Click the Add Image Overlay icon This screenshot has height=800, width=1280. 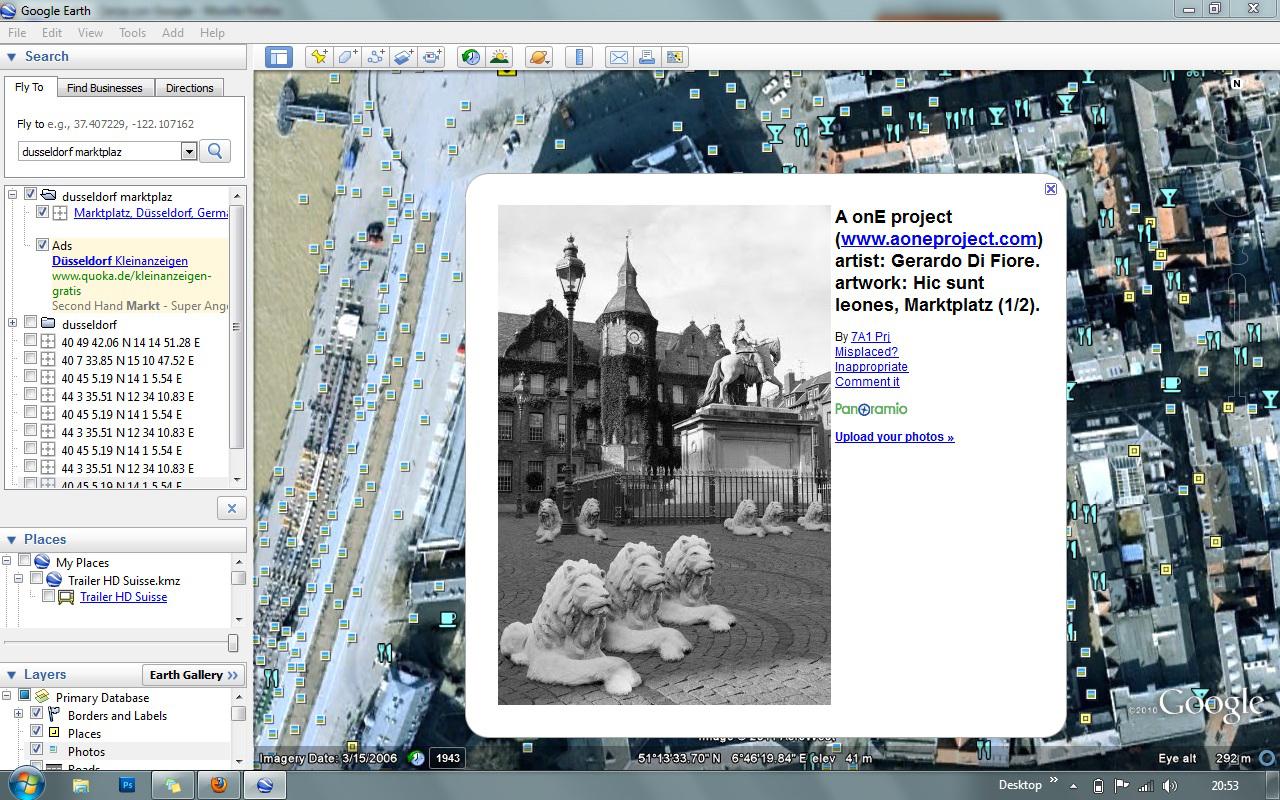tap(403, 57)
